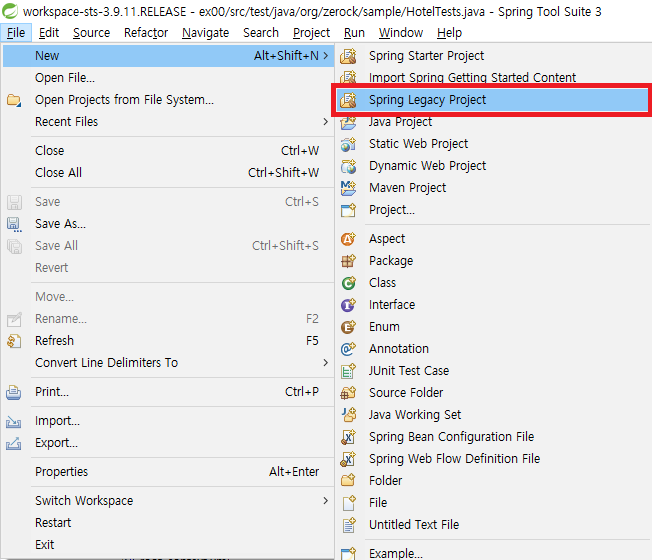Click the Print printer icon
Screen dimensions: 652x560
tap(14, 392)
